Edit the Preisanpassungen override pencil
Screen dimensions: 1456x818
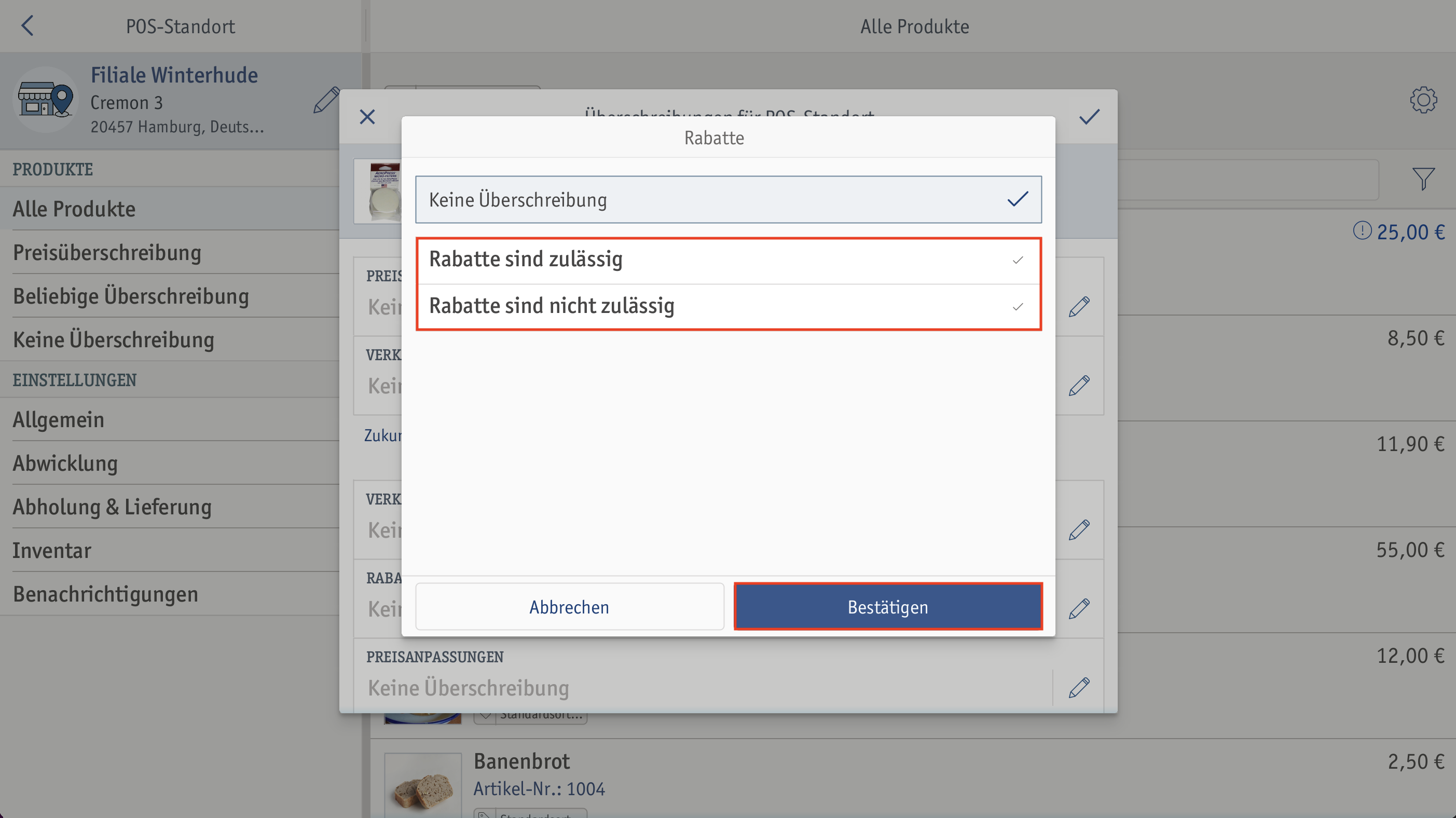click(1079, 687)
